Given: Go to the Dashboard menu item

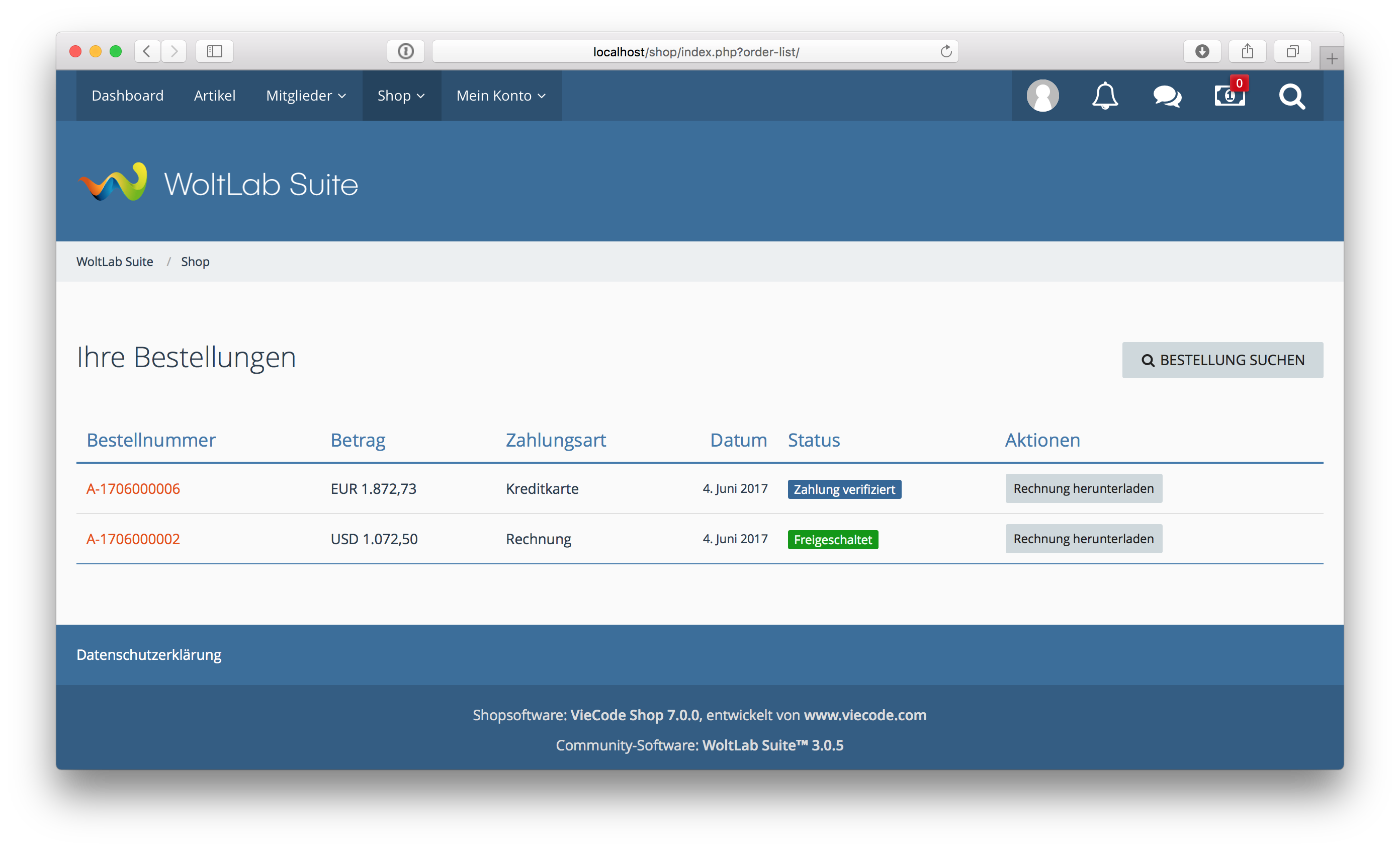Looking at the screenshot, I should [x=127, y=96].
